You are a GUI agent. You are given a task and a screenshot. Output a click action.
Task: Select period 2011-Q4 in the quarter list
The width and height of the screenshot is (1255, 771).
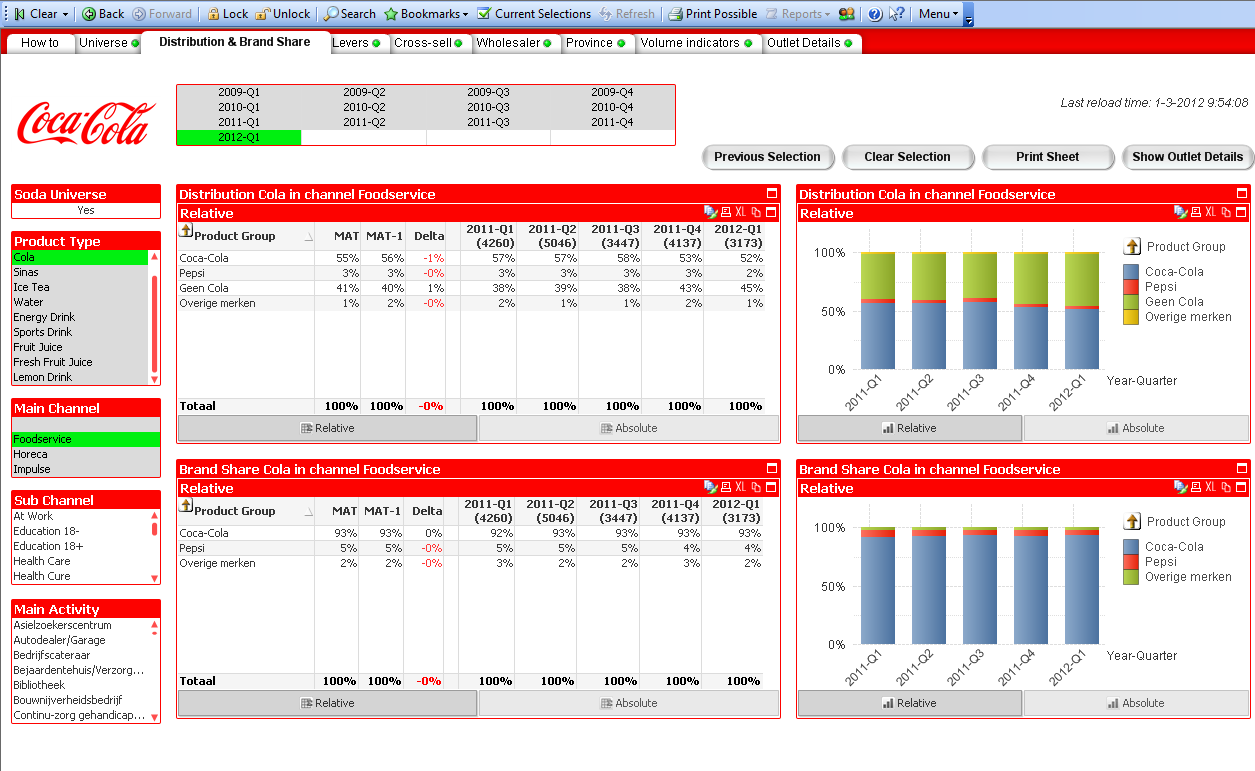click(x=612, y=122)
